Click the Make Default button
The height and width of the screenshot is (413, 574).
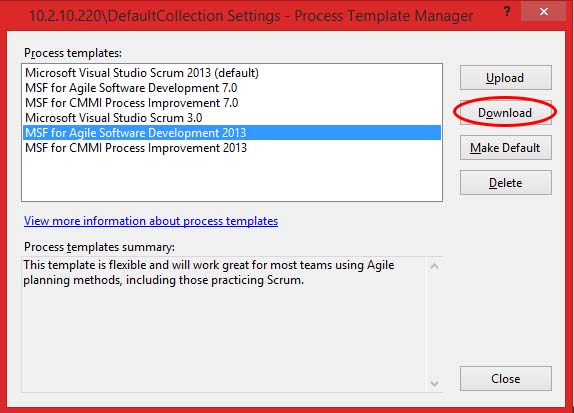506,148
